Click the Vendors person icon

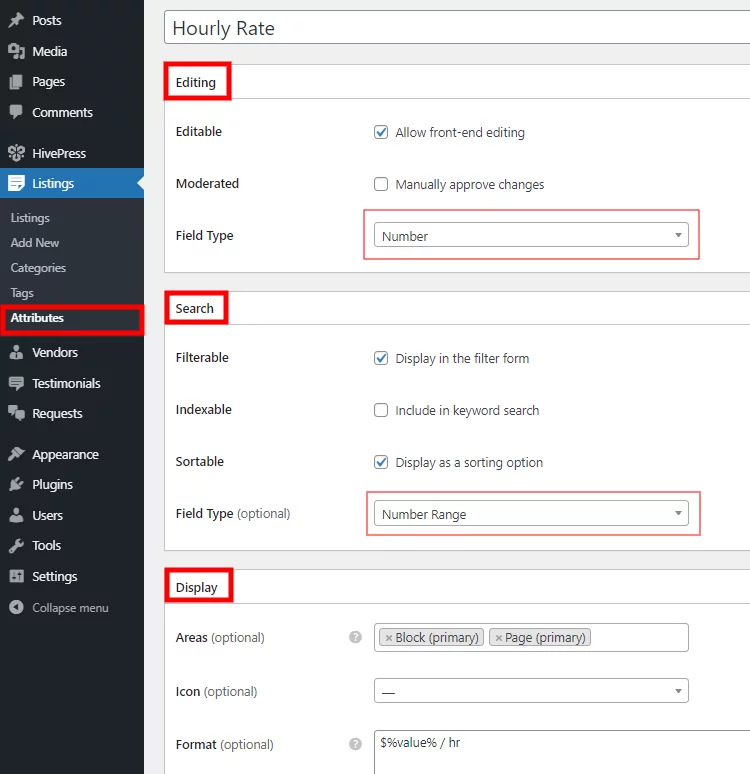click(16, 352)
